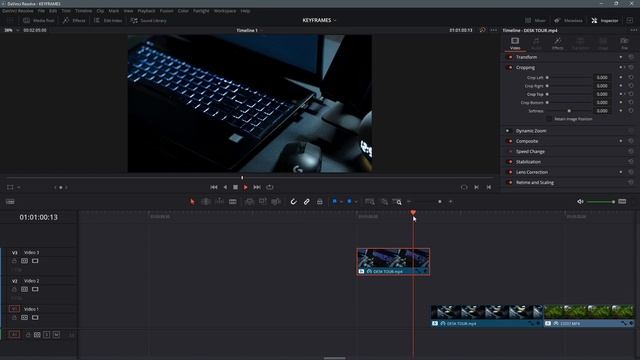640x360 pixels.
Task: Click the Crop Left value field
Action: [x=602, y=78]
